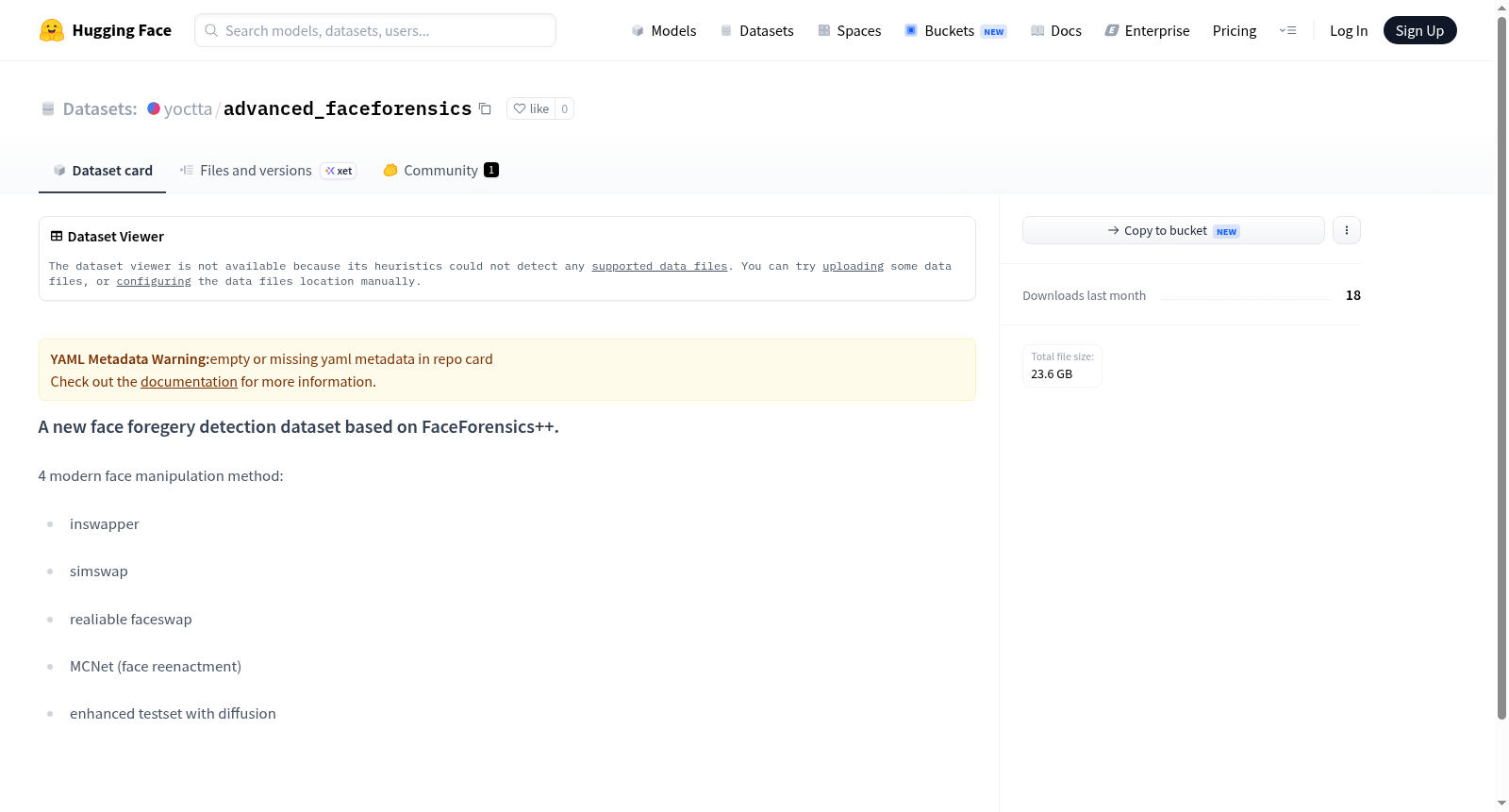Click the Datasets stack icon beside title
Image resolution: width=1509 pixels, height=812 pixels.
point(48,108)
